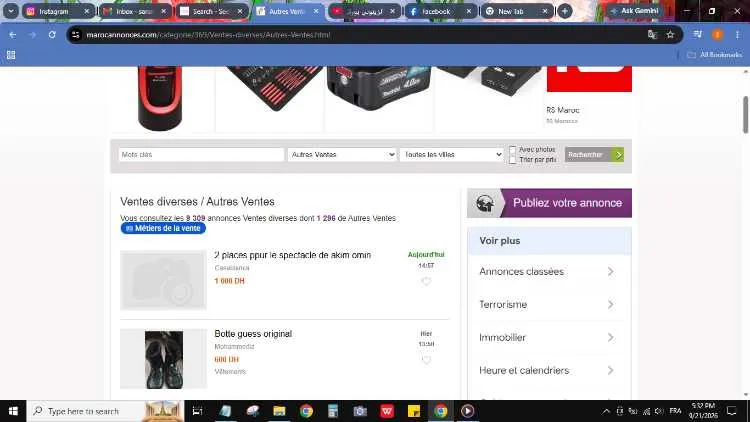Open the notification center icon

[732, 411]
